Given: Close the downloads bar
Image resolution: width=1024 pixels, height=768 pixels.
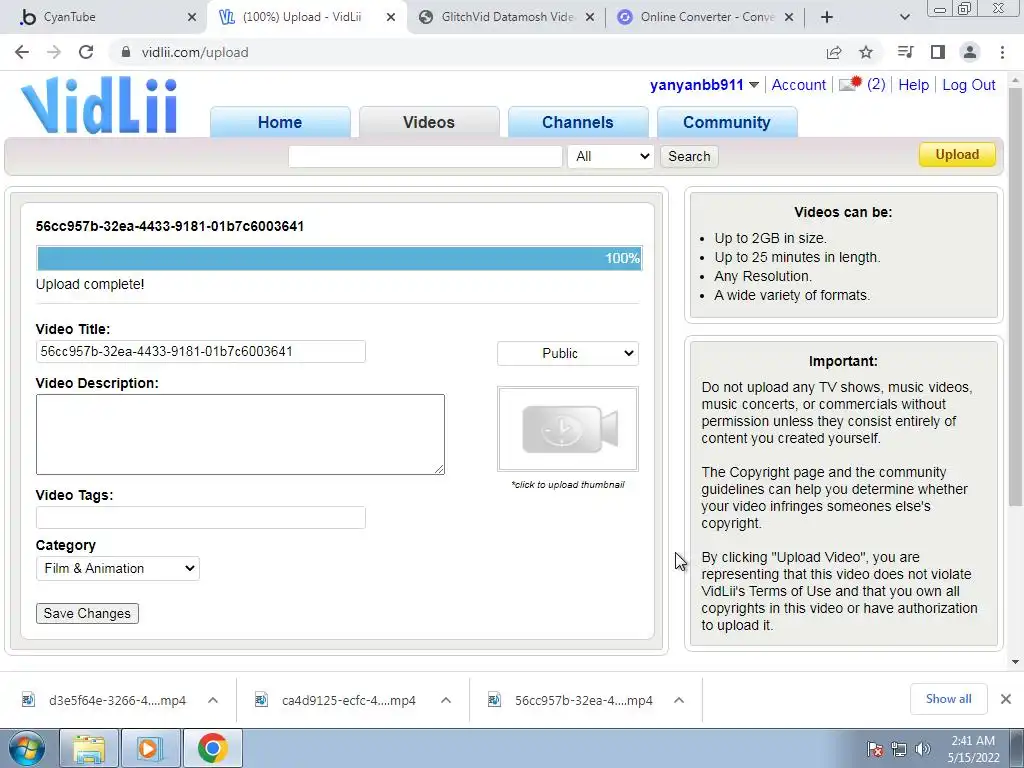Looking at the screenshot, I should pyautogui.click(x=1006, y=699).
